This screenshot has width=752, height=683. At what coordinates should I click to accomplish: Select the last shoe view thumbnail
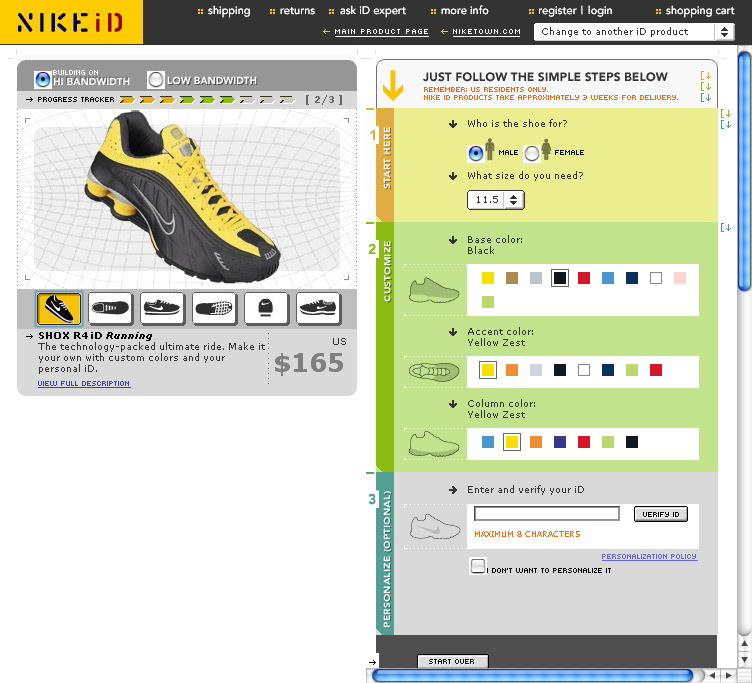[x=318, y=308]
